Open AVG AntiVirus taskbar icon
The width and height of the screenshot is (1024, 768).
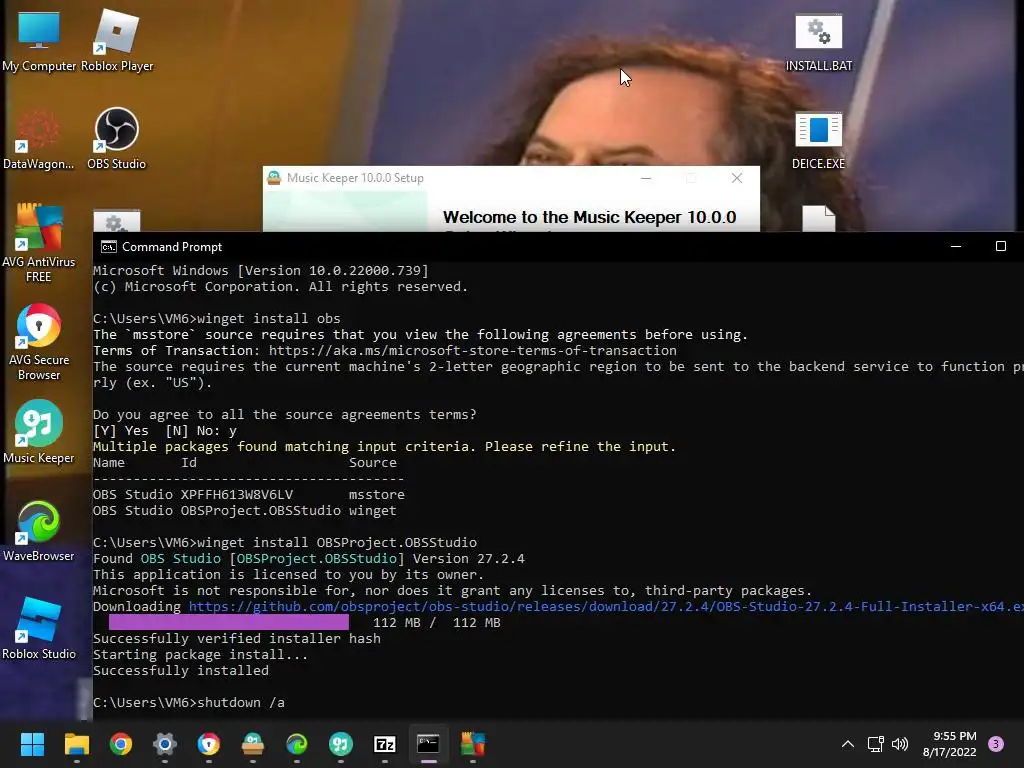coord(473,744)
